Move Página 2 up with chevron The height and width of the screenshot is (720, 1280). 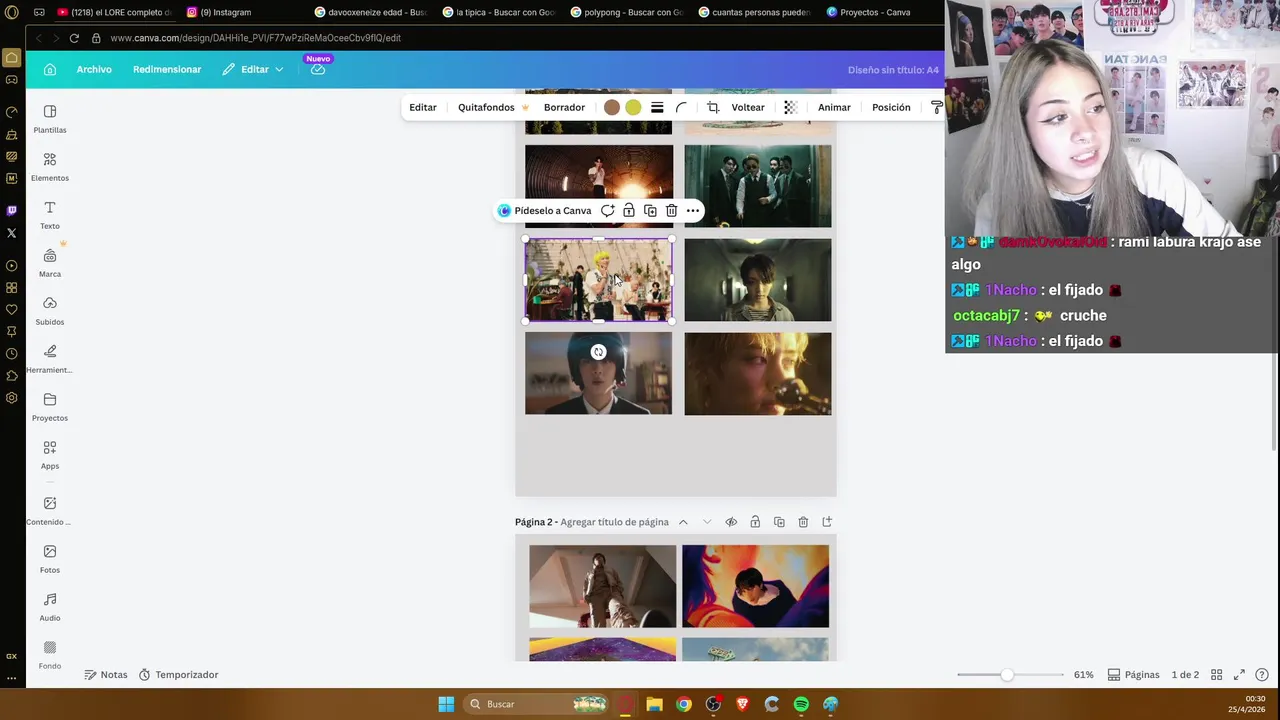[683, 522]
